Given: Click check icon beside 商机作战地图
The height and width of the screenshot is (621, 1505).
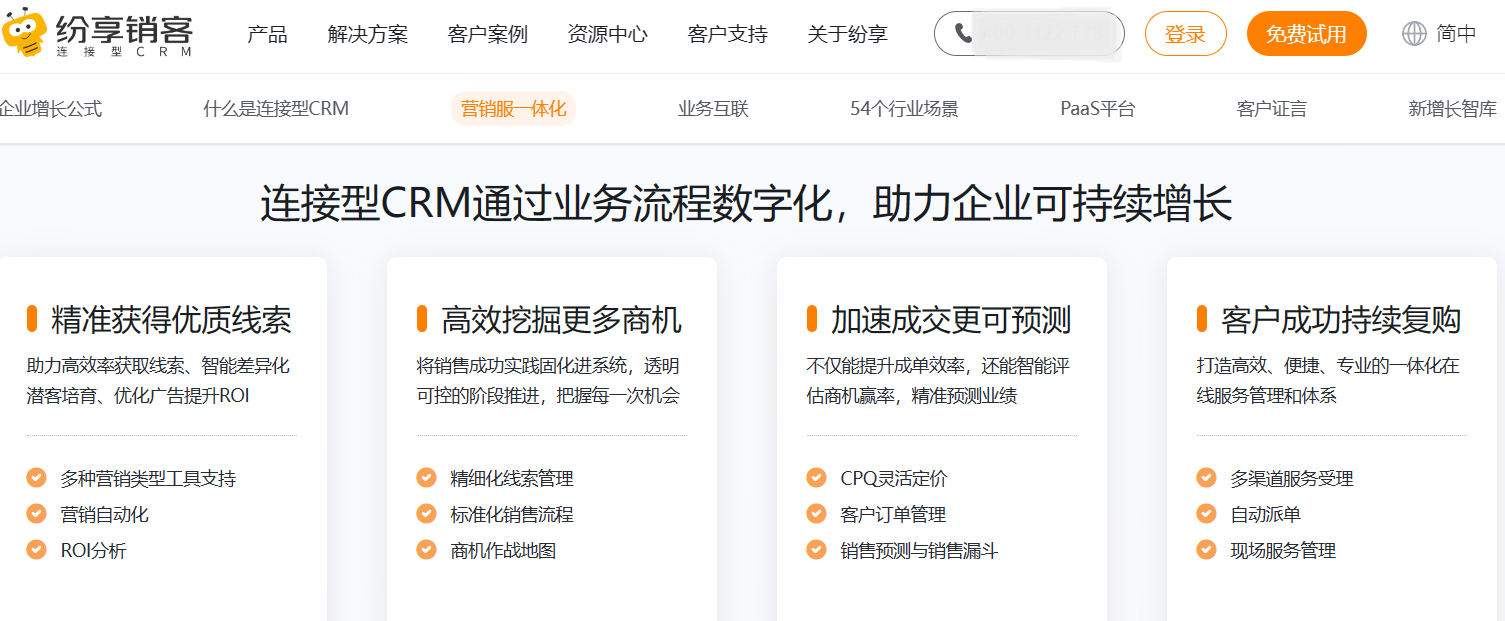Looking at the screenshot, I should click(x=427, y=550).
